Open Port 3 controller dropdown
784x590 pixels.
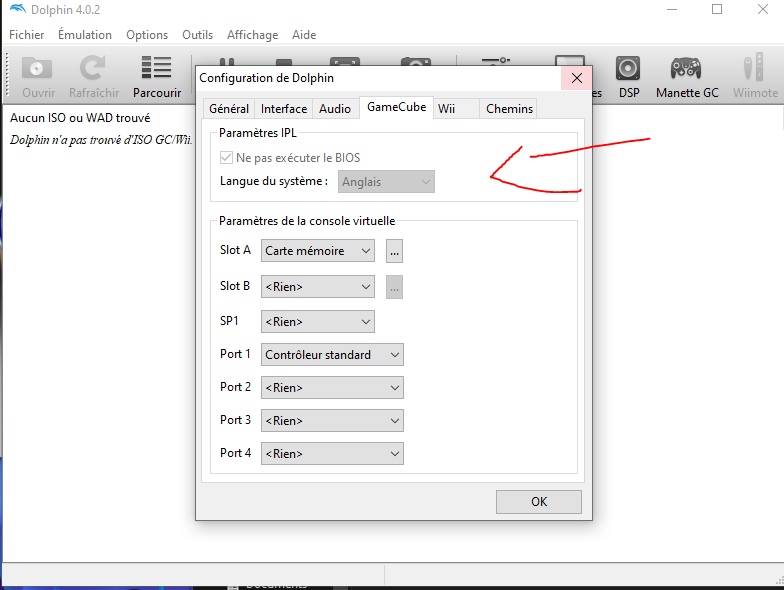[x=332, y=420]
